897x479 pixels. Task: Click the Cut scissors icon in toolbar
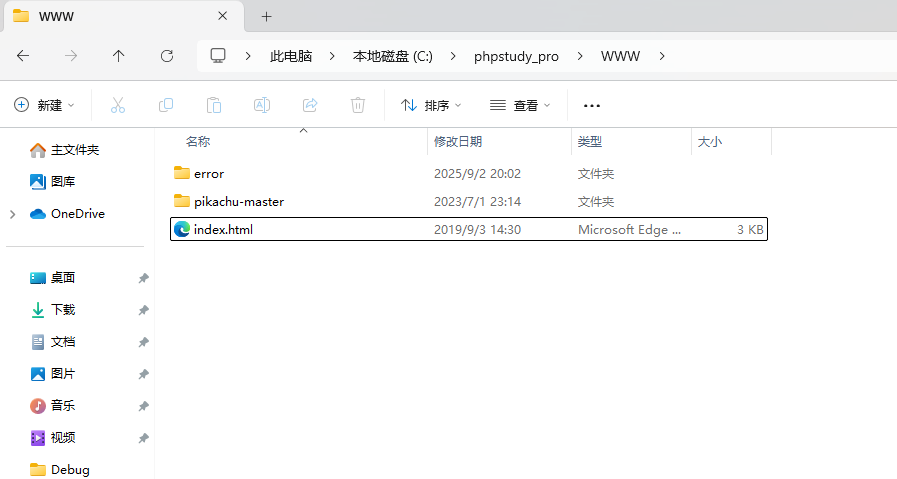(x=118, y=105)
